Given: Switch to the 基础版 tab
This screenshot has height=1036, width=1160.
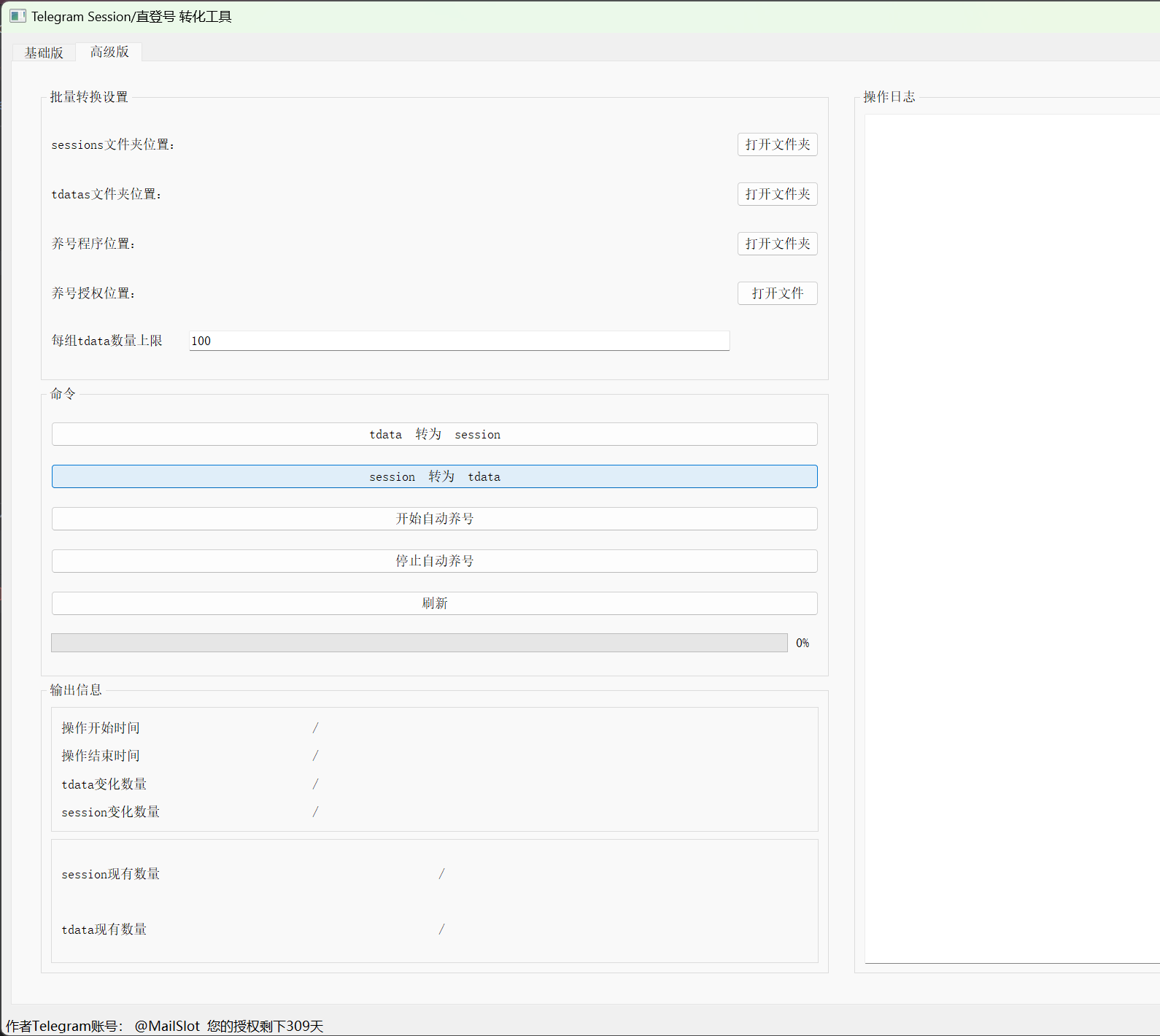Looking at the screenshot, I should pos(44,53).
